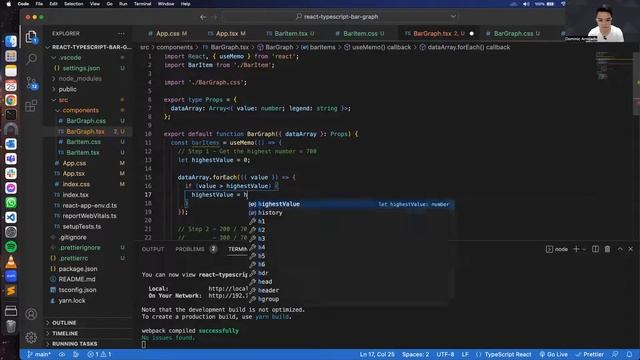Image resolution: width=640 pixels, height=360 pixels.
Task: Maximize the panel with the chevron up
Action: 620,249
